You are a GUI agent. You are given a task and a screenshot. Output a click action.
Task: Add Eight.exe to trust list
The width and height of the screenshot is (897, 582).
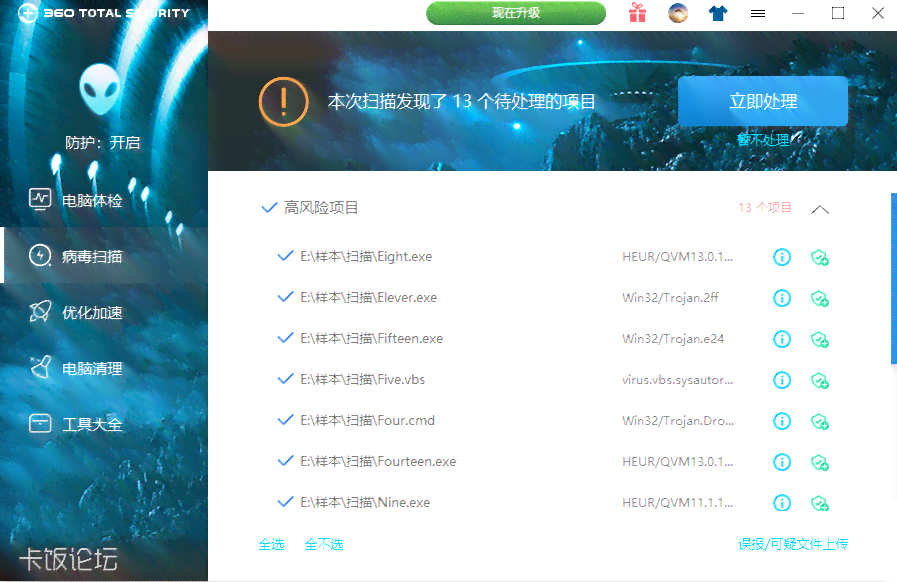pyautogui.click(x=820, y=258)
